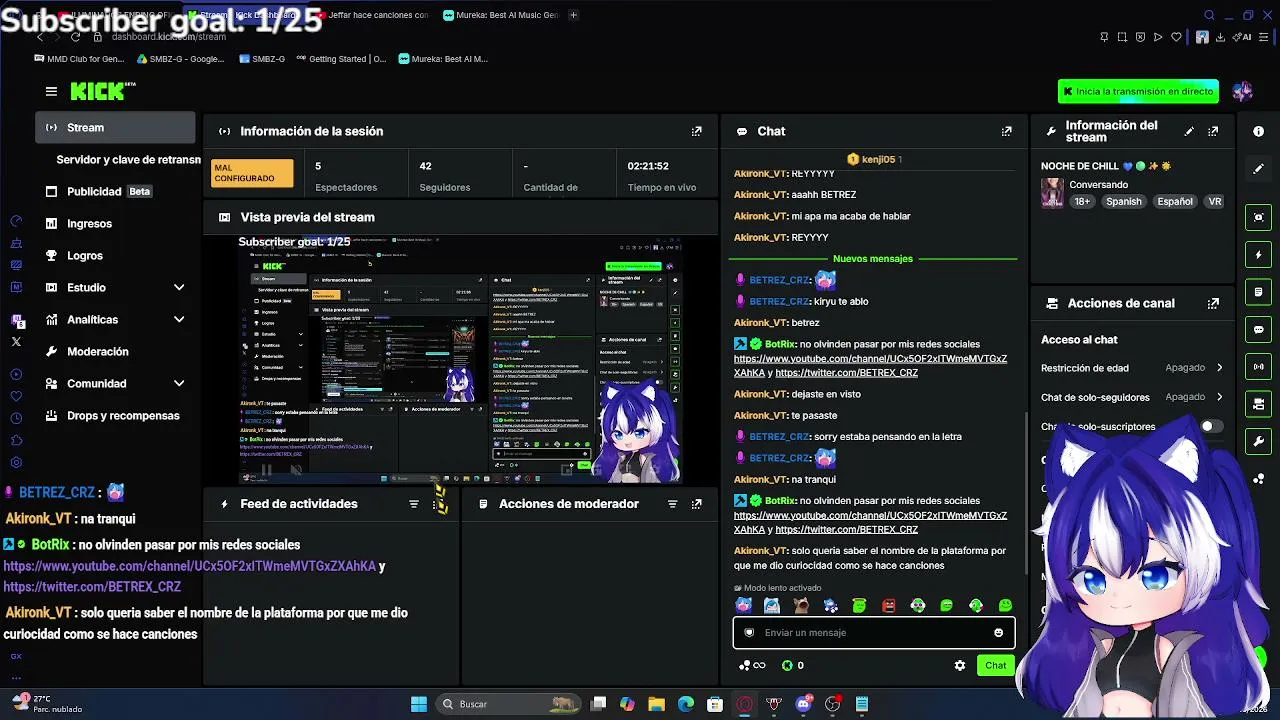Expand the Comunidad menu section
This screenshot has height=720, width=1280.
click(179, 384)
